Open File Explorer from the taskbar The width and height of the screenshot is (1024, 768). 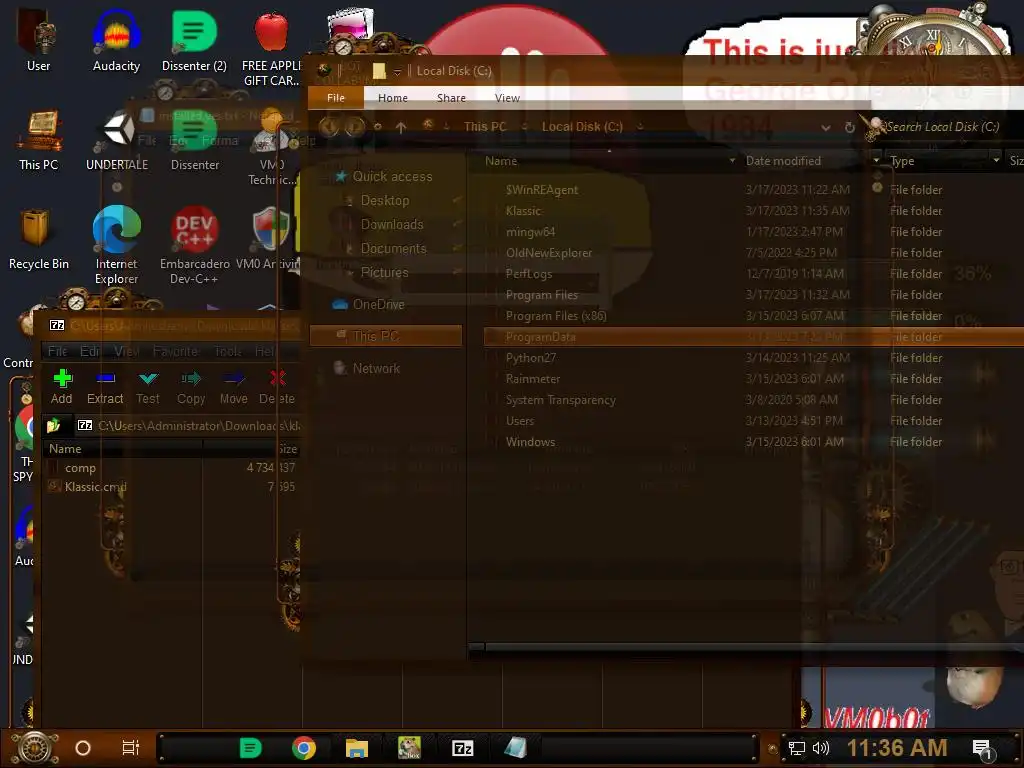[x=357, y=748]
